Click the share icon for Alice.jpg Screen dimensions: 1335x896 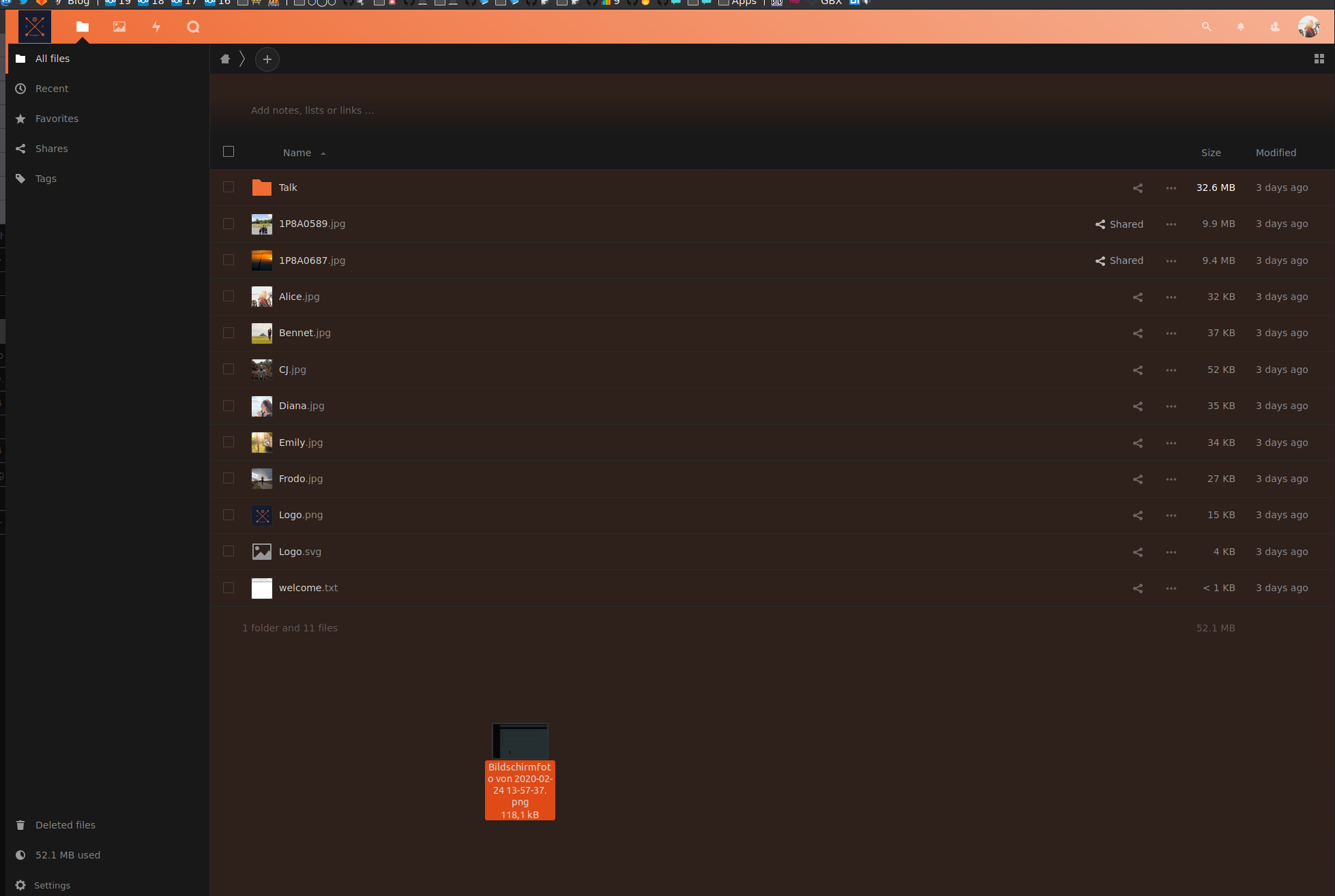pos(1137,297)
